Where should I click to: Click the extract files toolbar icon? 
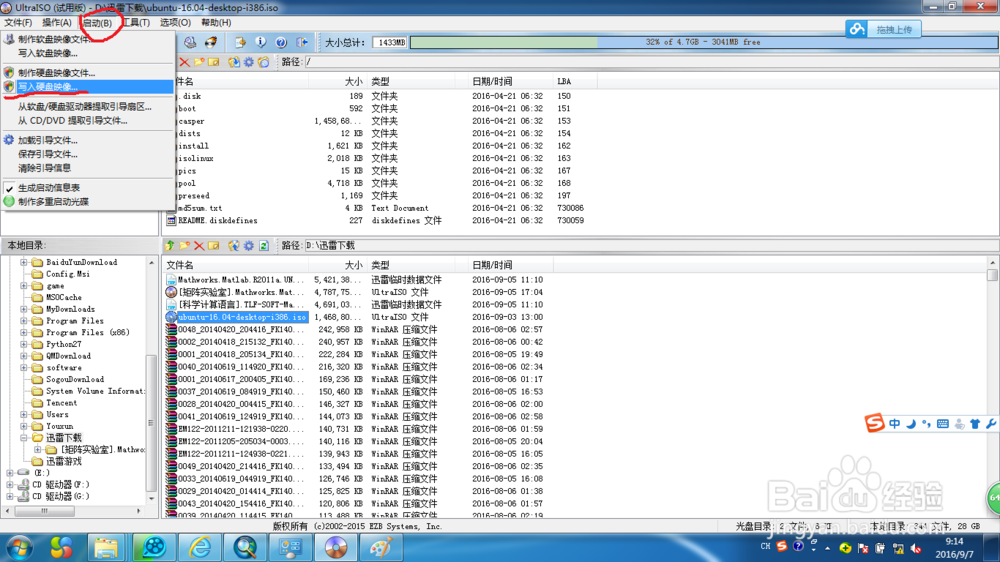[240, 42]
